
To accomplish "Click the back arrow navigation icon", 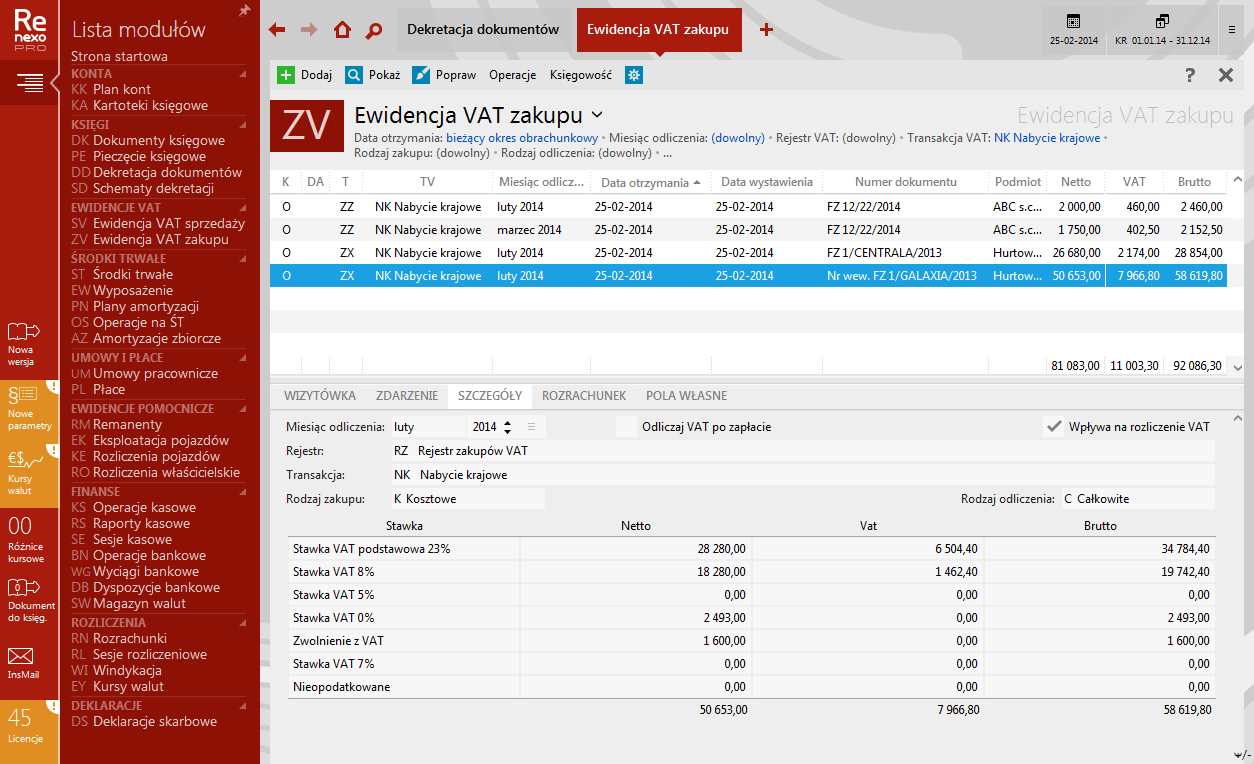I will [x=278, y=30].
